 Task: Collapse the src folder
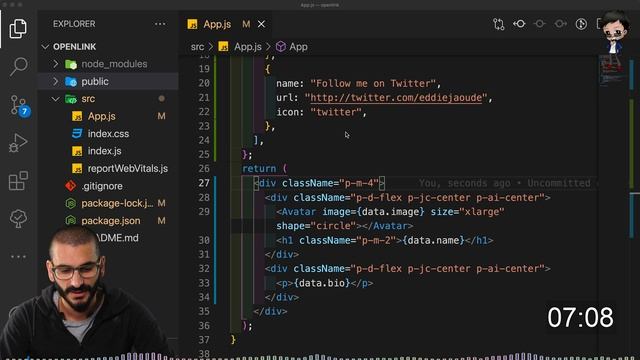[x=109, y=99]
